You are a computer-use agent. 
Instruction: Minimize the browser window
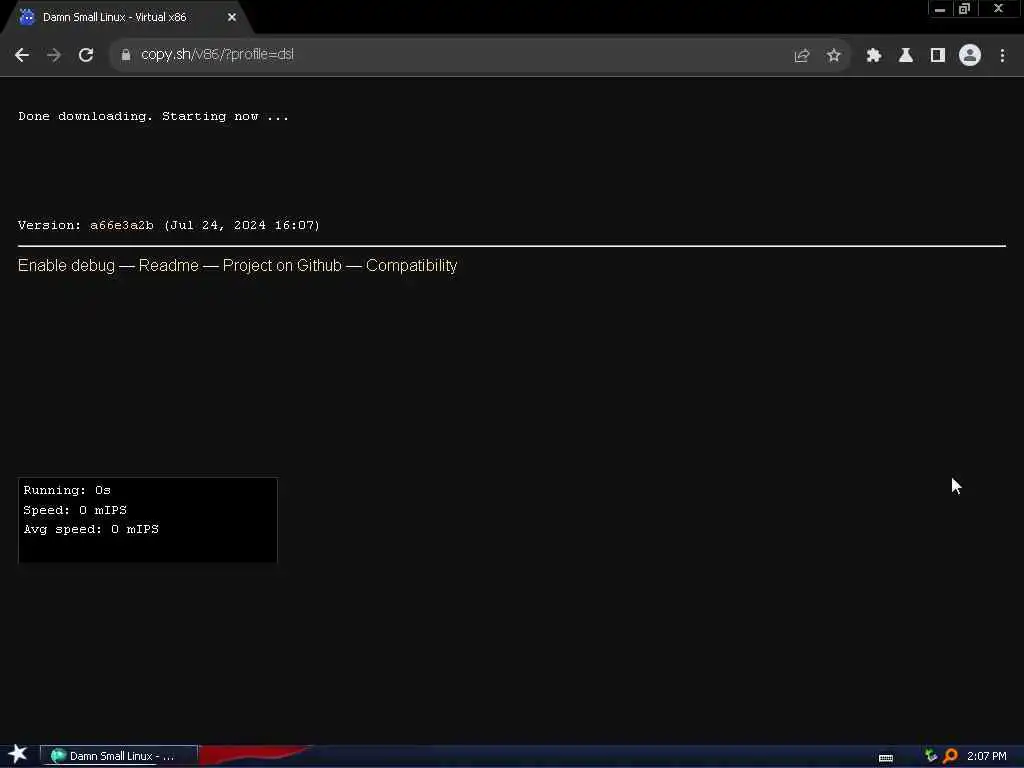(x=940, y=9)
